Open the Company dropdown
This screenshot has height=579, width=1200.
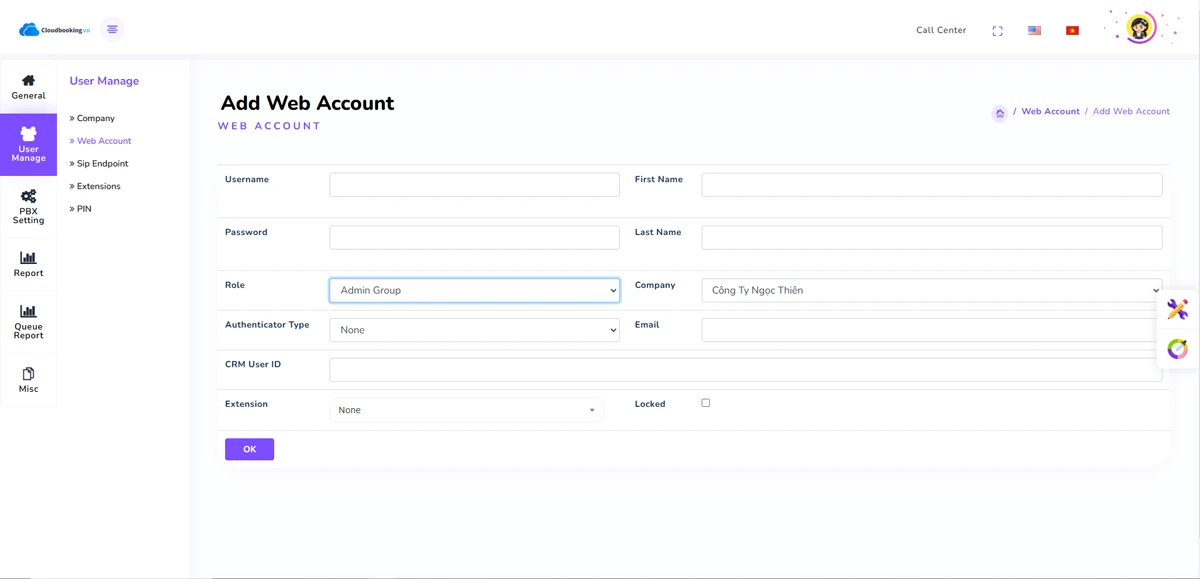(931, 290)
